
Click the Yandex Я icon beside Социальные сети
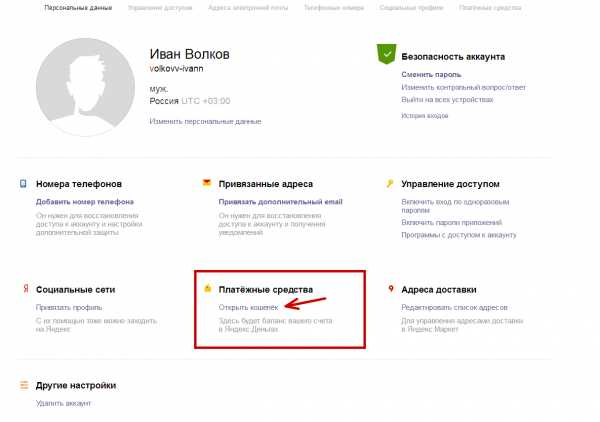coord(26,288)
